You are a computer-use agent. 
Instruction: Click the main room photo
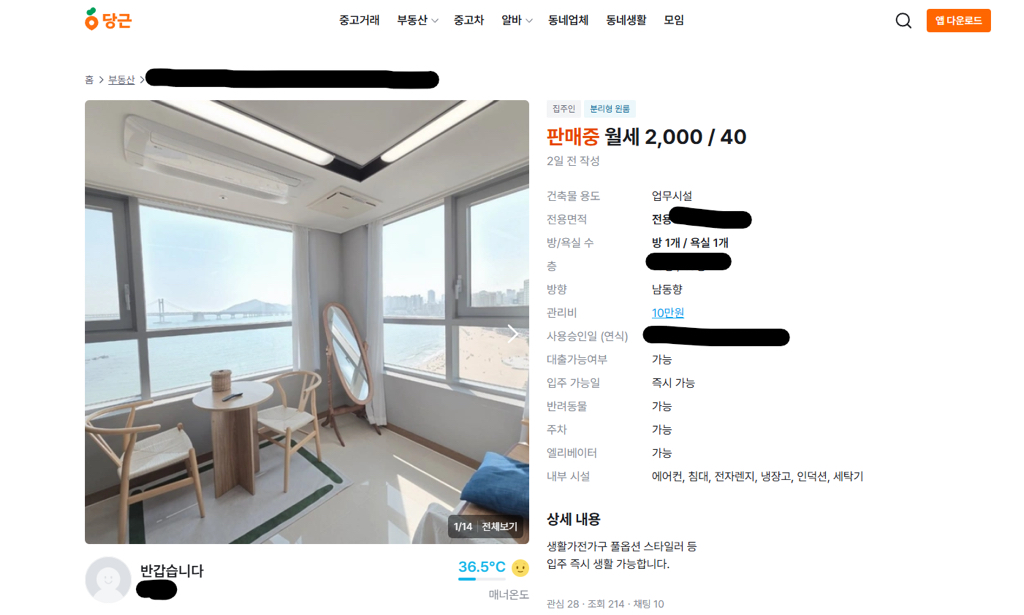click(x=307, y=322)
